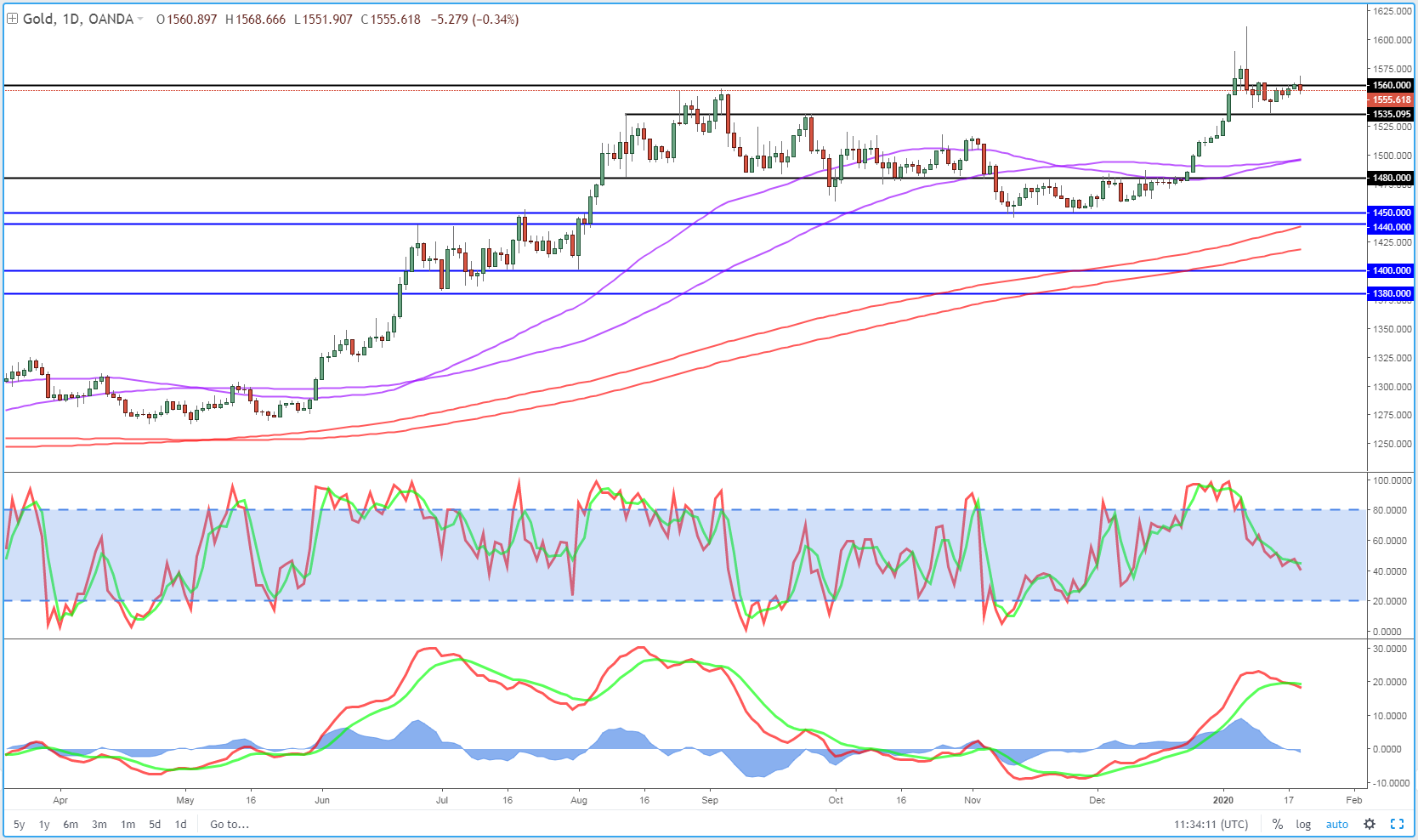Click the Gold, 1D, OANDA chart title
This screenshot has height=840, width=1418.
[77, 19]
